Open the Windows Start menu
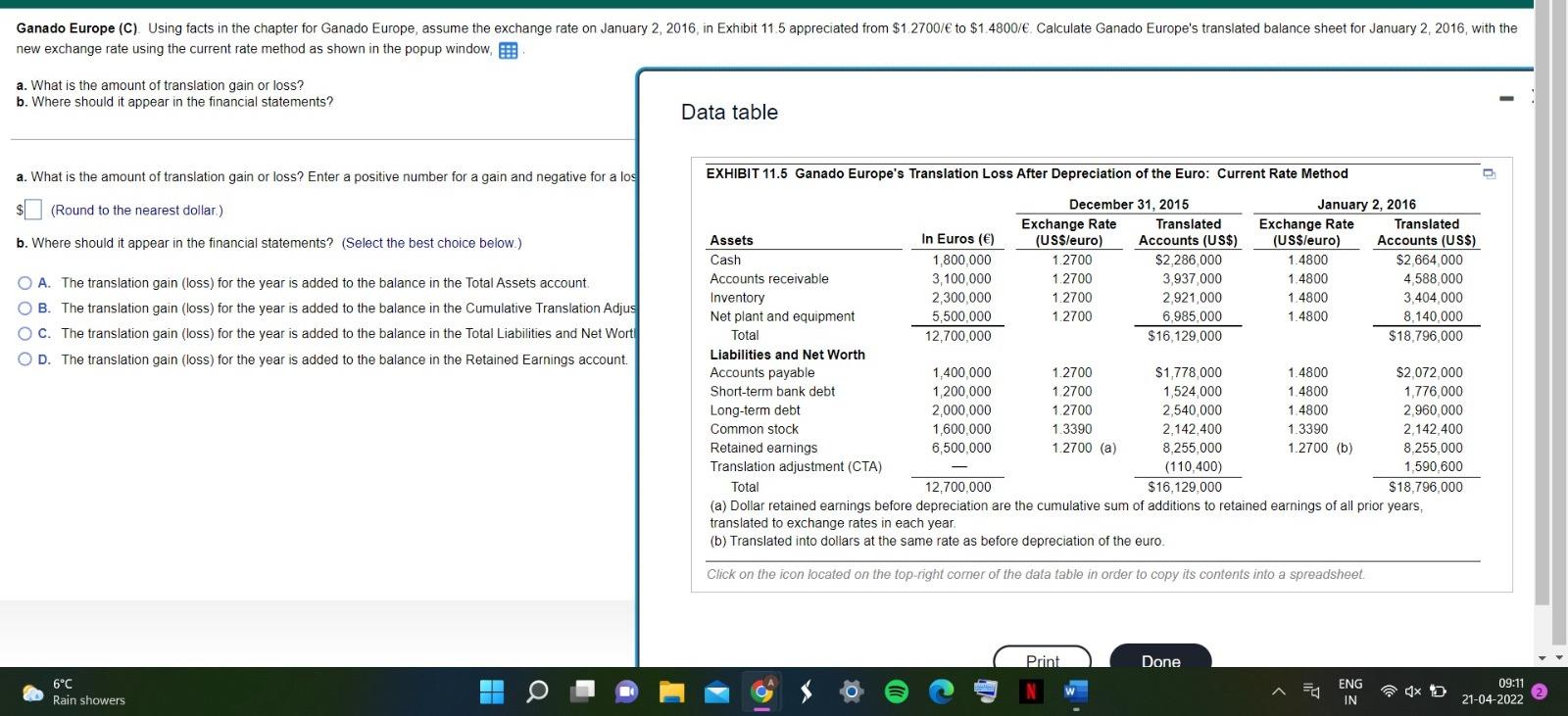Viewport: 1568px width, 716px height. 492,692
